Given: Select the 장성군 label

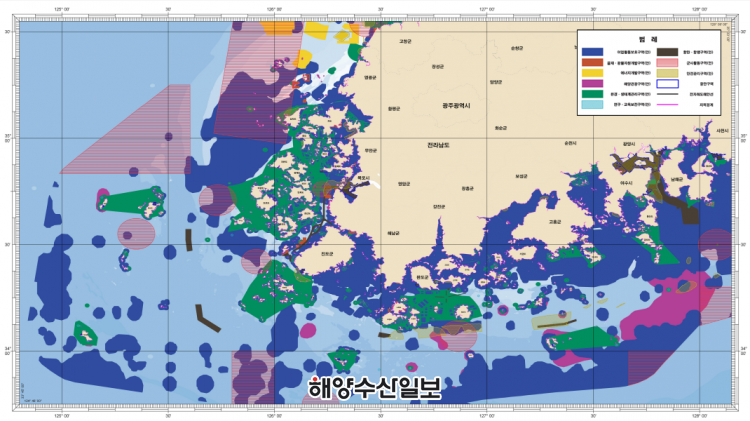Looking at the screenshot, I should tap(438, 66).
